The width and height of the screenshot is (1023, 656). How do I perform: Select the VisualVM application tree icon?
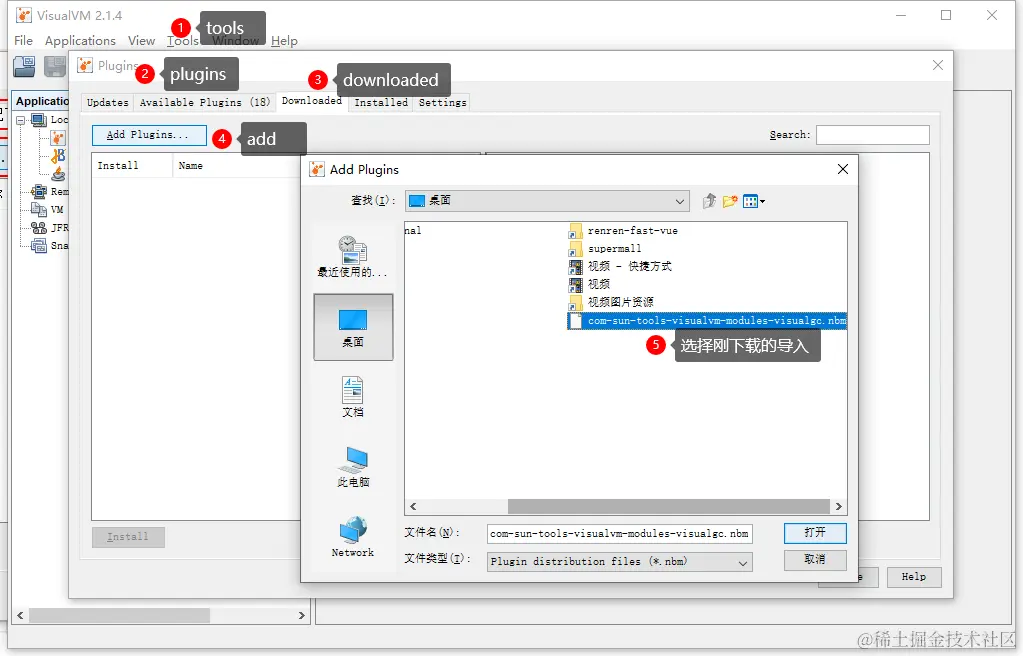tap(58, 138)
